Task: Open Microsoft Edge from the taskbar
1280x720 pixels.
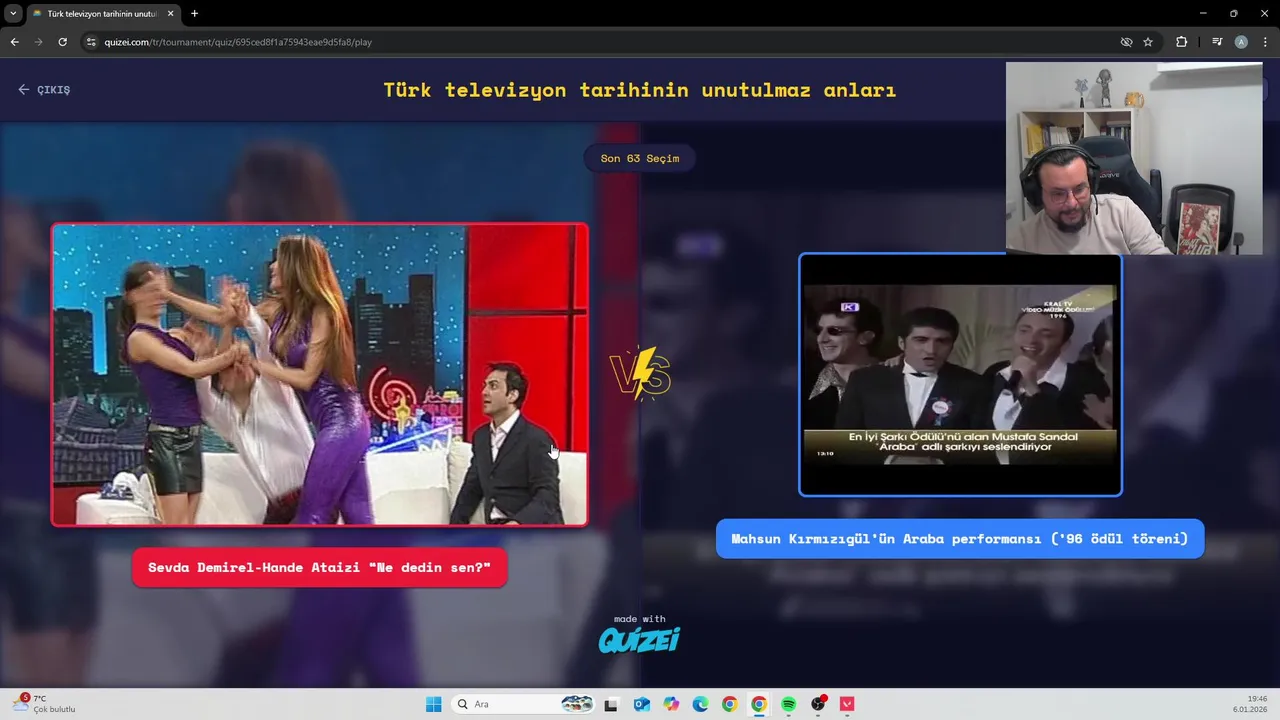Action: coord(700,704)
